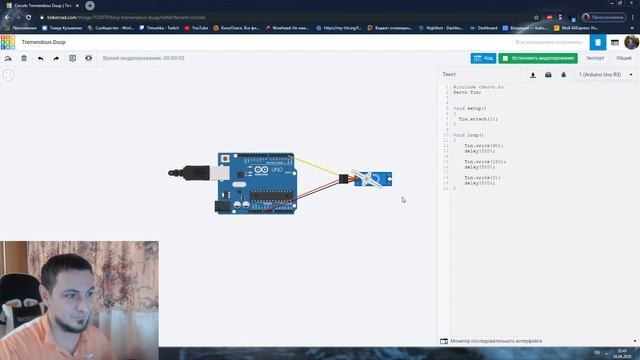Redo the last action
Viewport: 640px width, 360px height.
56,58
